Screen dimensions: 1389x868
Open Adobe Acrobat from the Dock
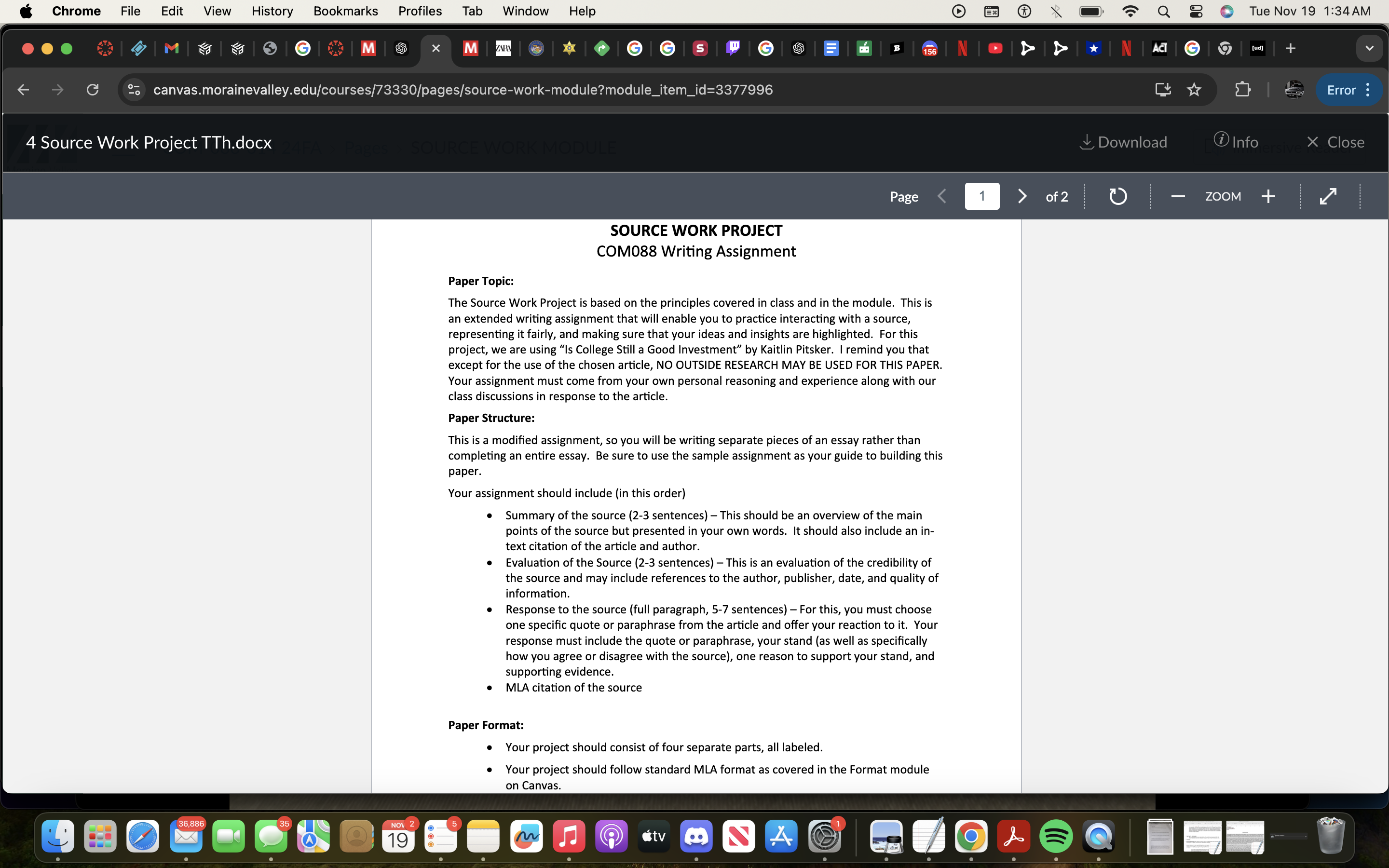[1014, 837]
